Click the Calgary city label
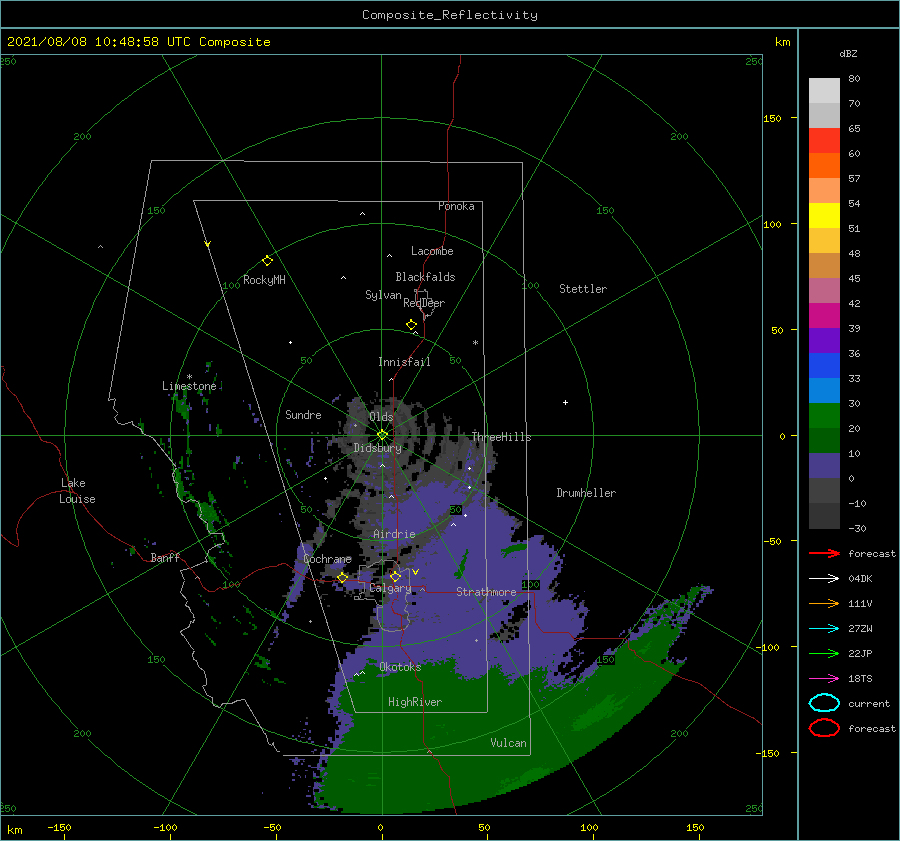The width and height of the screenshot is (900, 841). [x=390, y=588]
